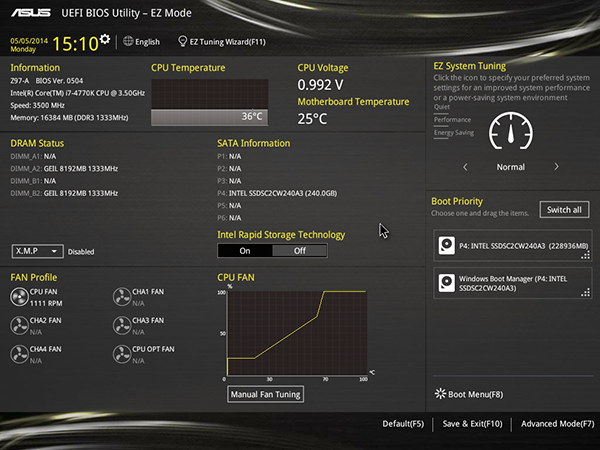Click DIMM_A1 N/A entry

point(33,157)
